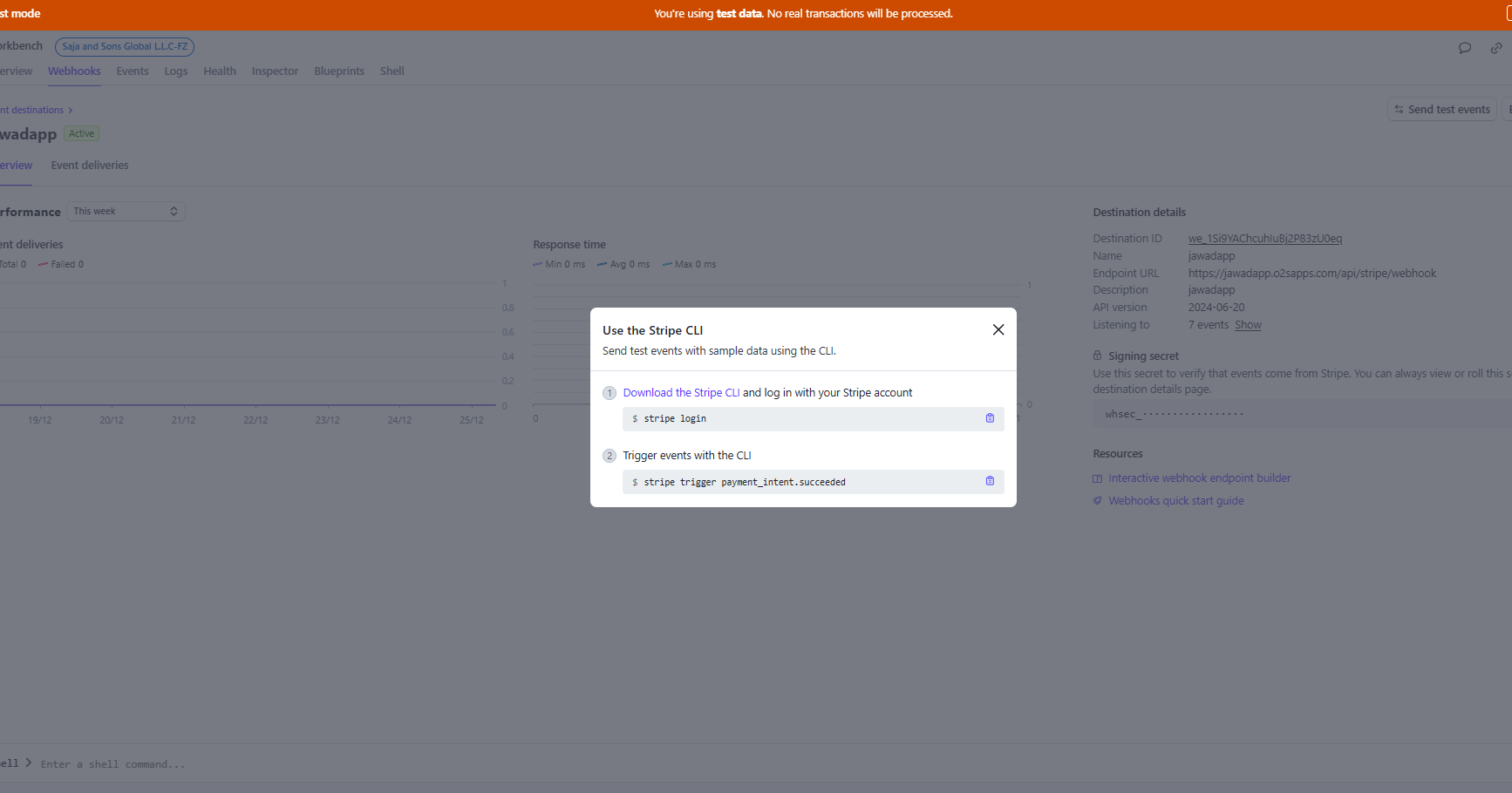The height and width of the screenshot is (793, 1512).
Task: Copy the stripe login command
Action: point(990,418)
